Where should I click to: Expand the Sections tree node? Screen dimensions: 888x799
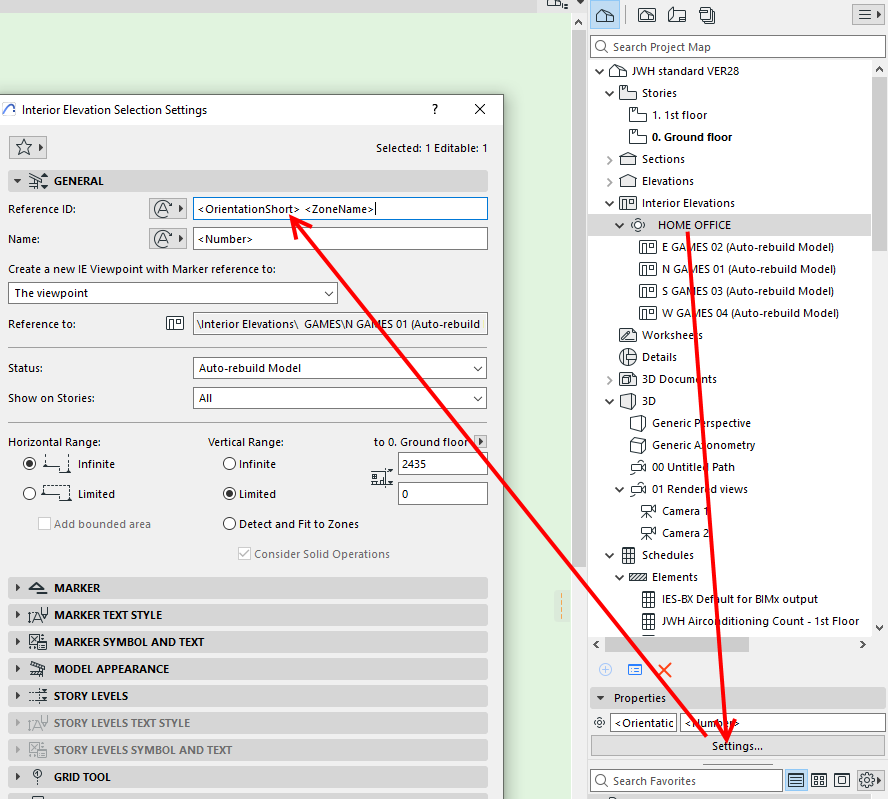point(609,160)
